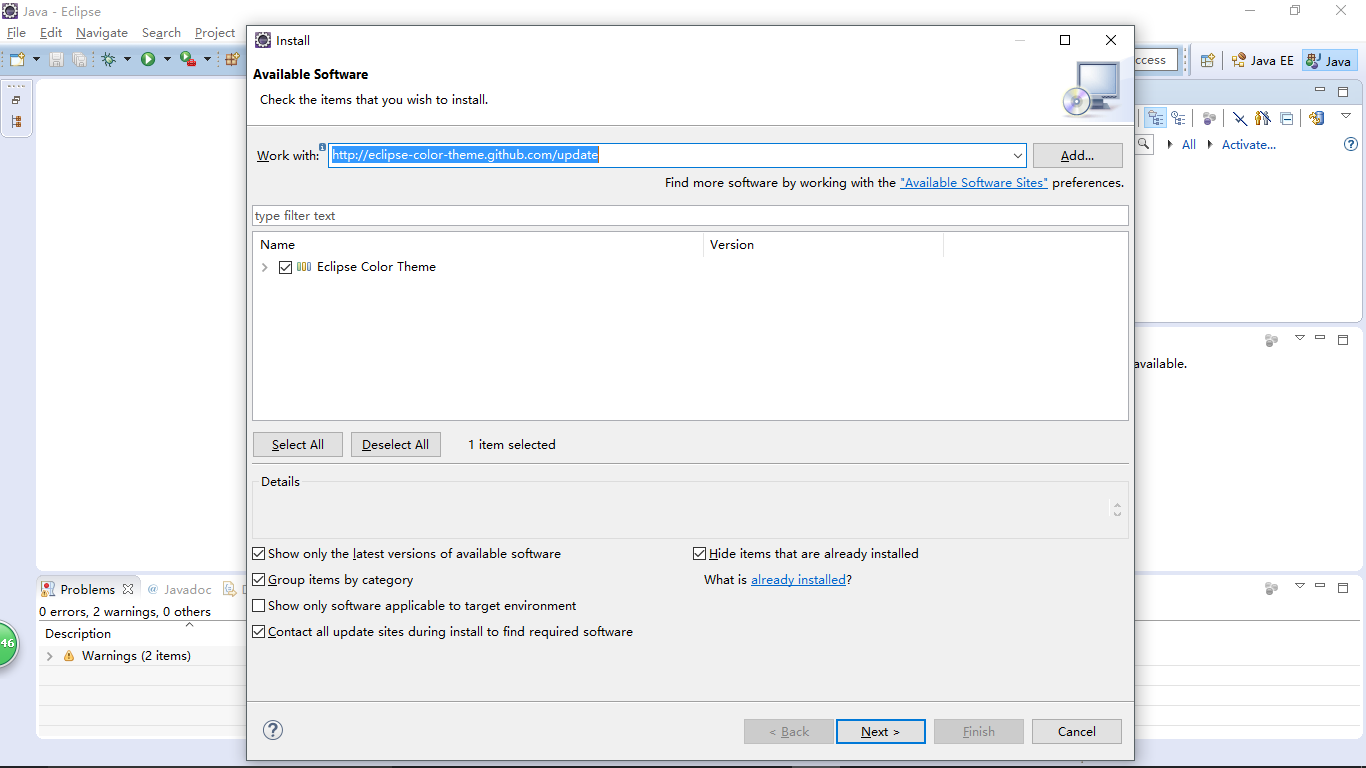Switch to the Java EE perspective

1263,61
